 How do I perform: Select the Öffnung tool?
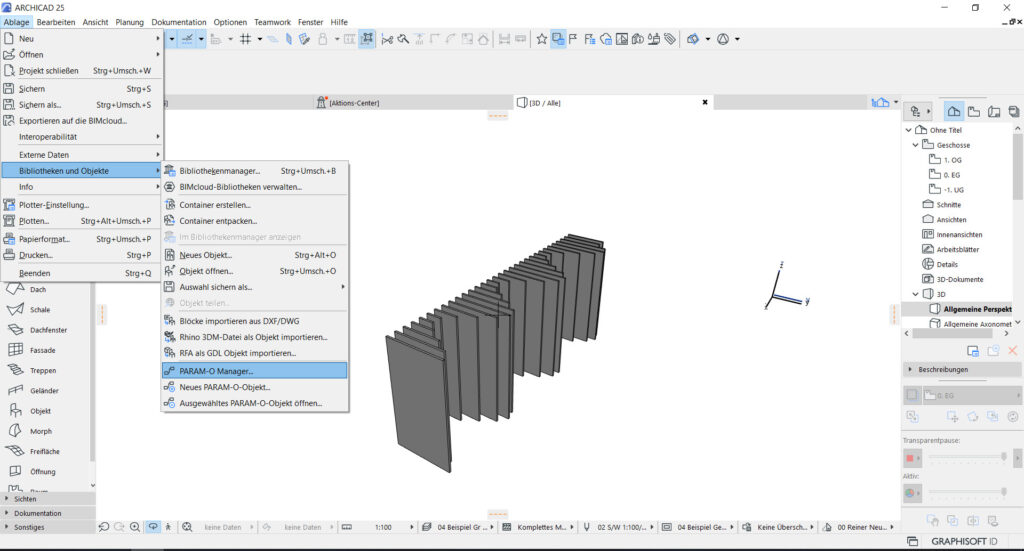[46, 471]
